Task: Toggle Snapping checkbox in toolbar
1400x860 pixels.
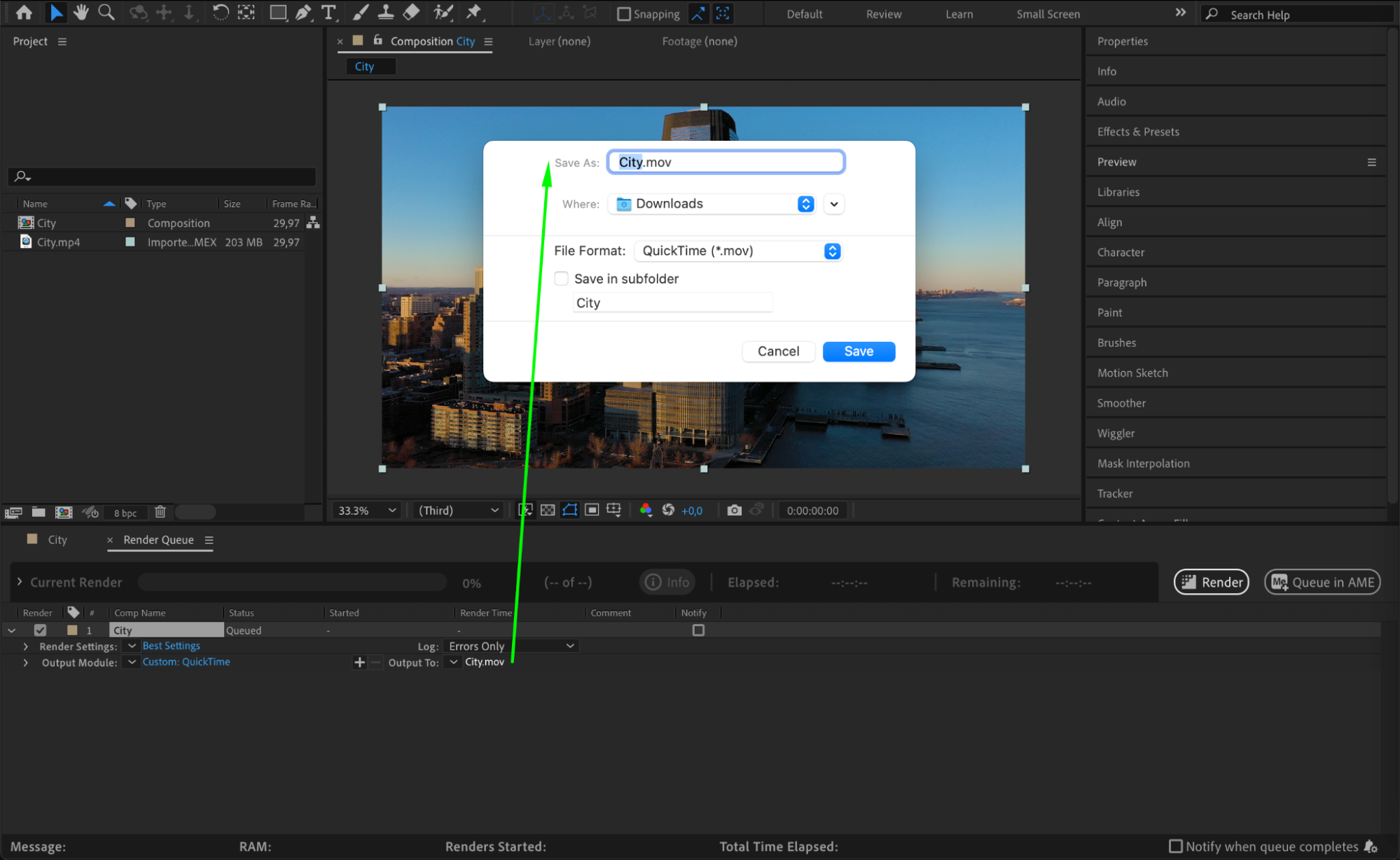Action: (x=623, y=14)
